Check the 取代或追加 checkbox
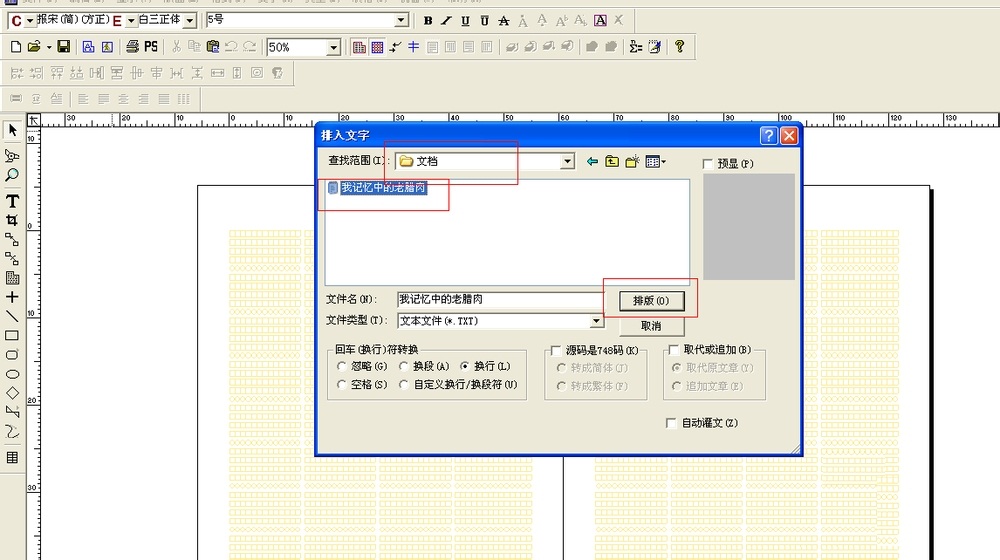 673,350
